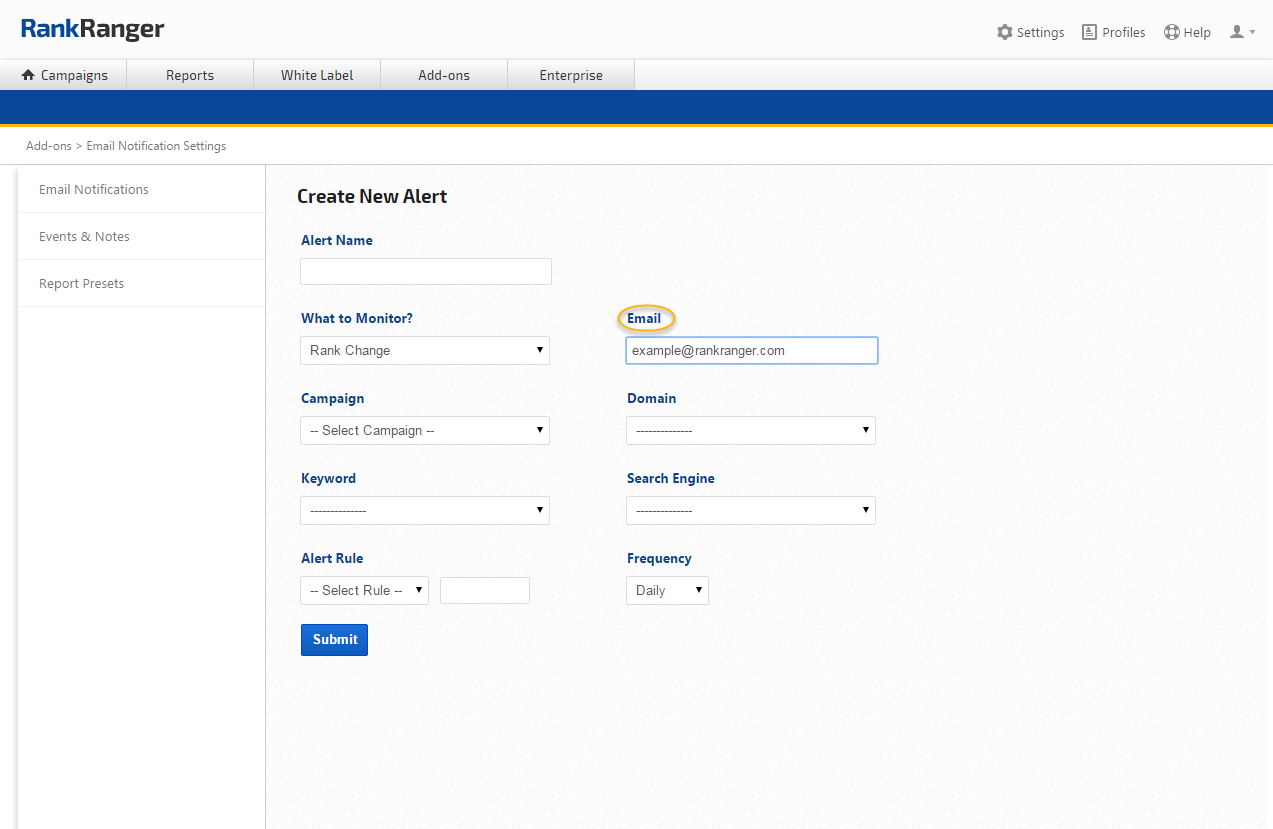The width and height of the screenshot is (1273, 829).
Task: Click the Settings gear icon
Action: point(1005,32)
